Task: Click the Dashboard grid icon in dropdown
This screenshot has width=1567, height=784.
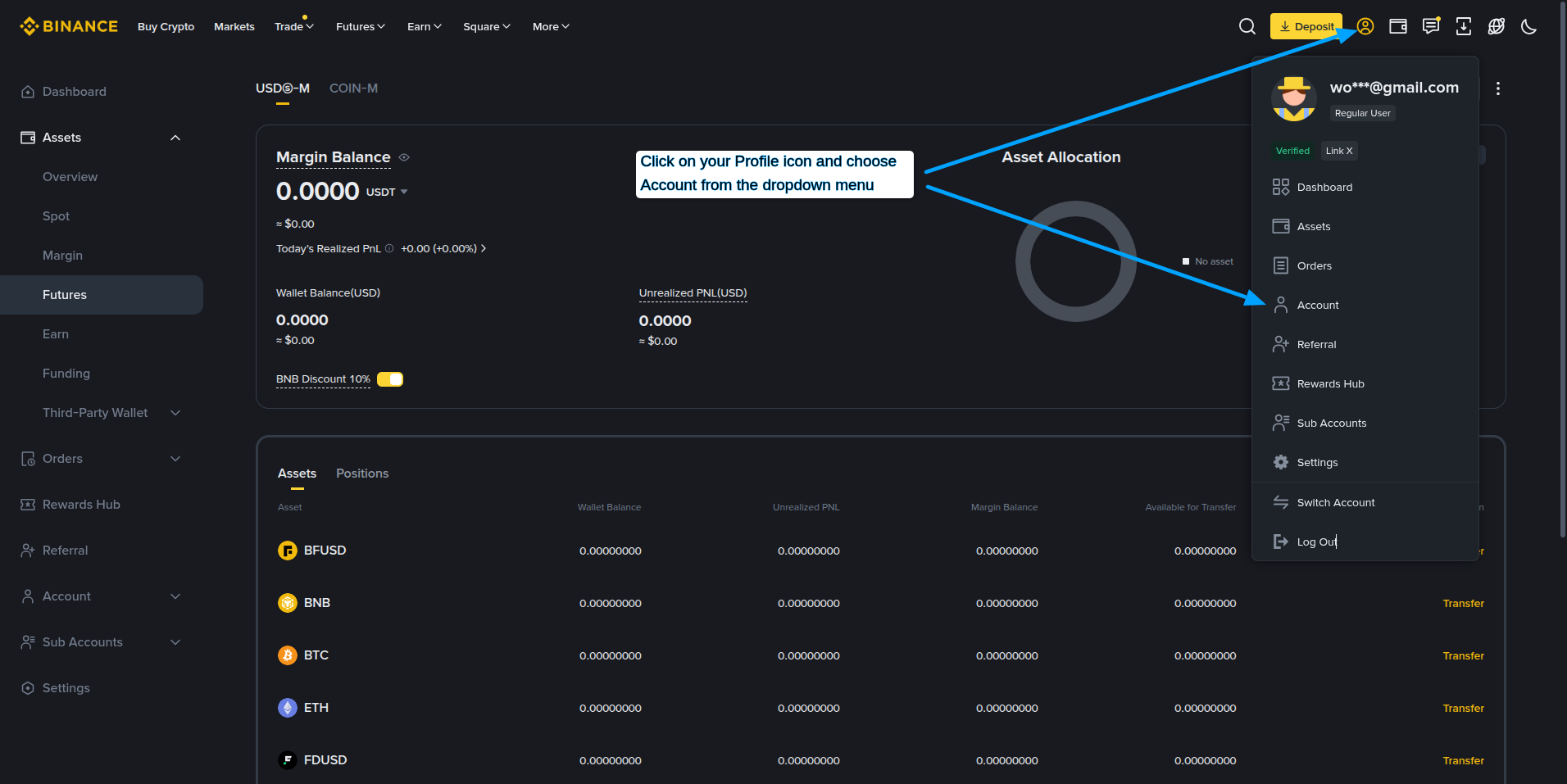Action: (x=1281, y=187)
